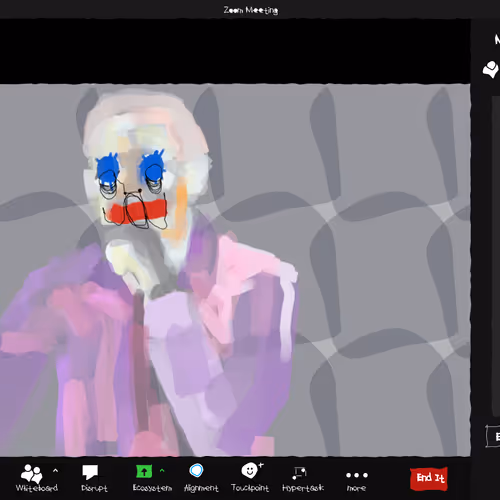This screenshot has width=500, height=500.
Task: Click the Touchpoint label text
Action: [x=250, y=488]
